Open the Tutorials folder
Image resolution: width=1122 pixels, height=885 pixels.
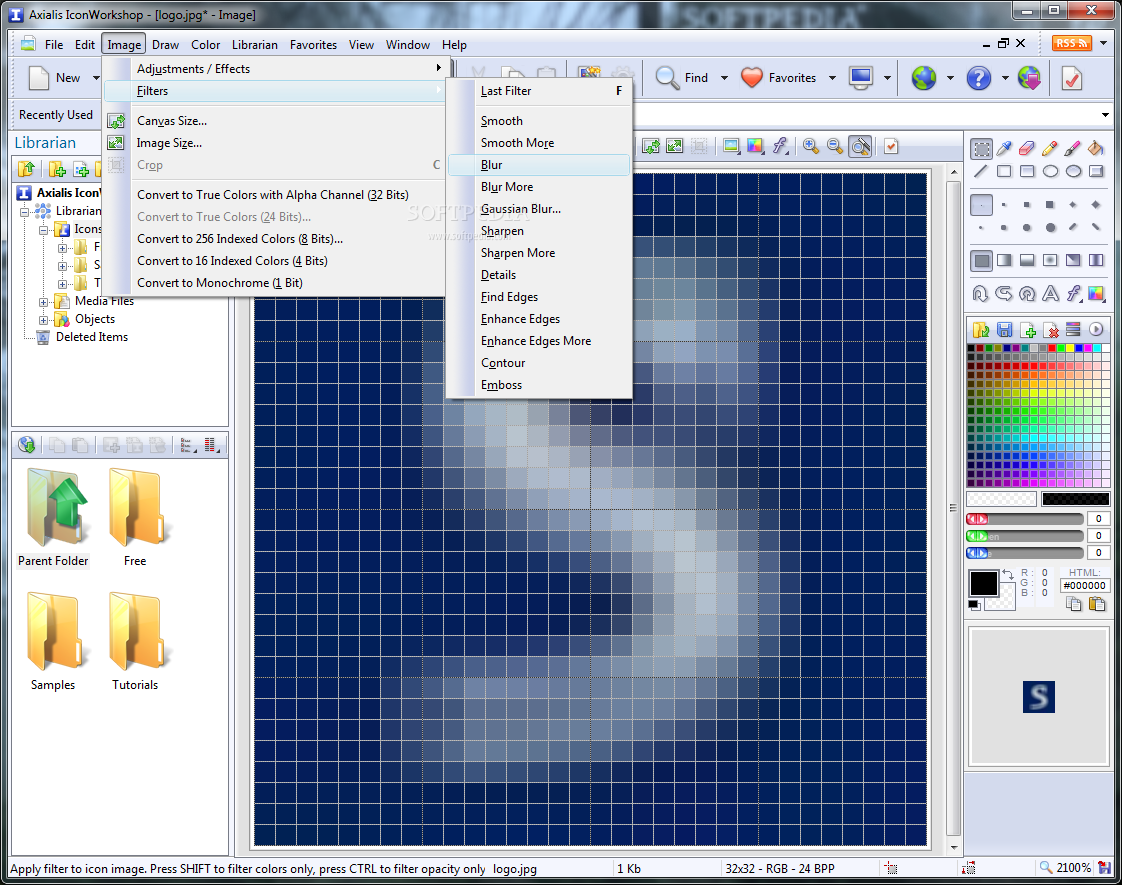click(135, 641)
